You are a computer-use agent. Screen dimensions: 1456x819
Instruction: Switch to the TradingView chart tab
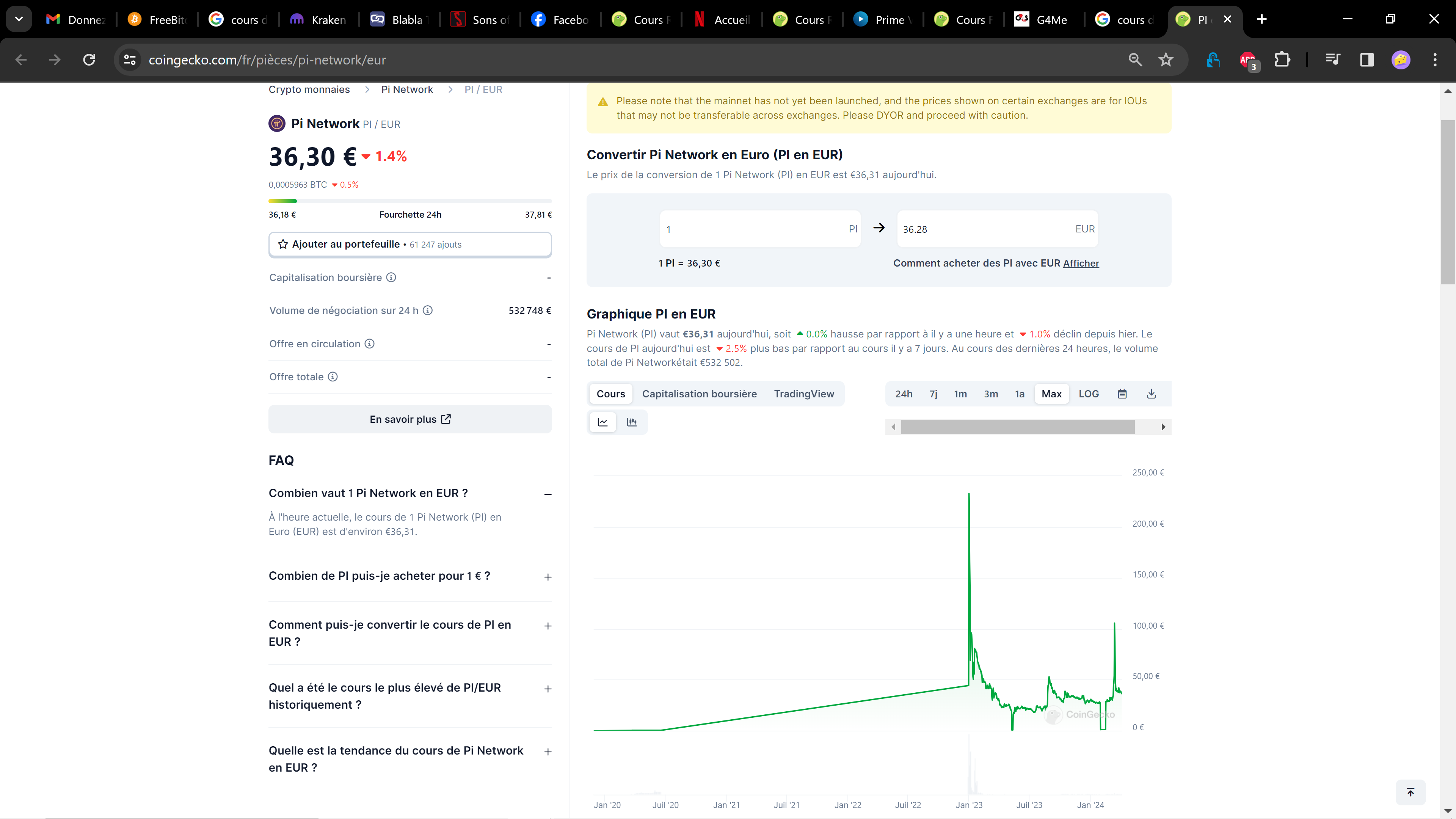click(x=804, y=394)
